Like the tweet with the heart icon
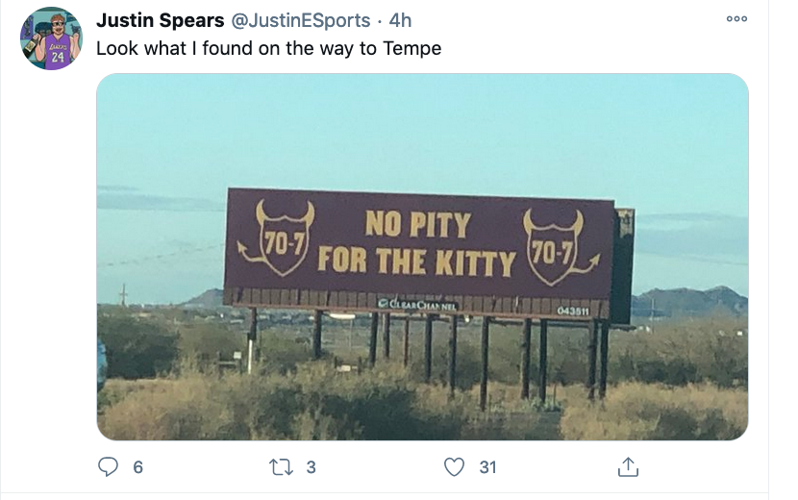The image size is (798, 500). point(454,466)
